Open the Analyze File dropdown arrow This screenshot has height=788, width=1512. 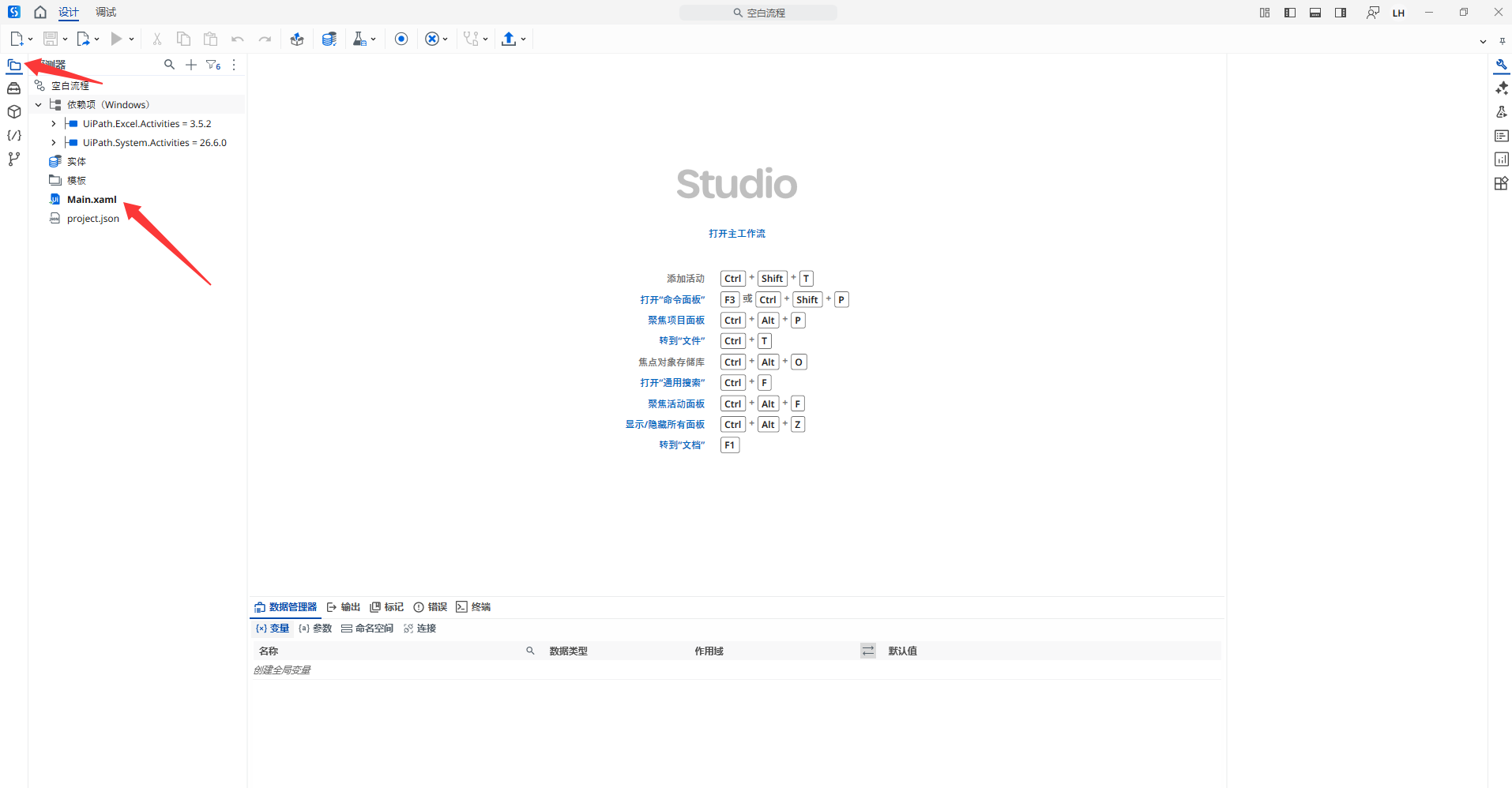coord(485,39)
